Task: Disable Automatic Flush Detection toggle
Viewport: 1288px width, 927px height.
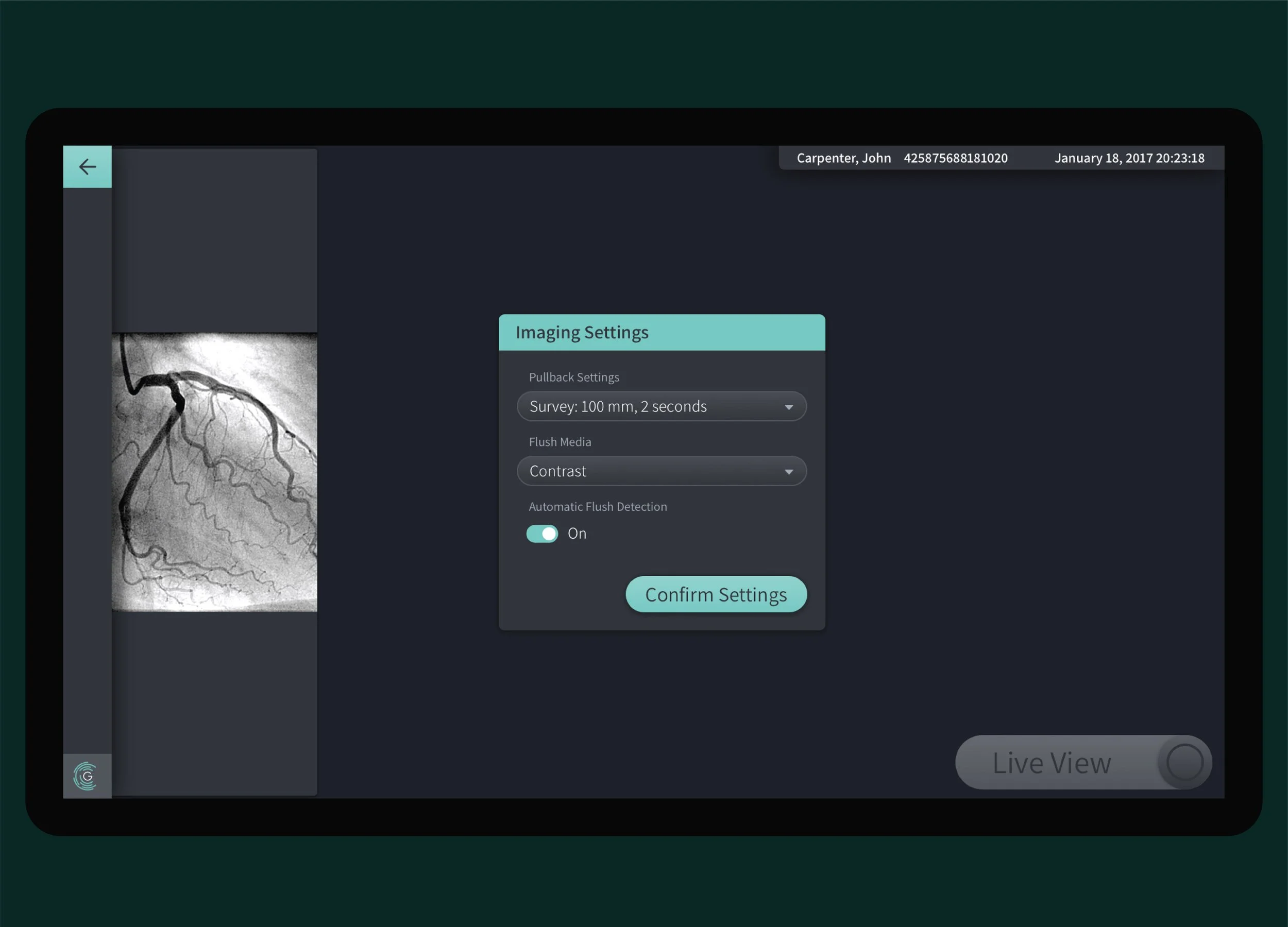Action: coord(542,534)
